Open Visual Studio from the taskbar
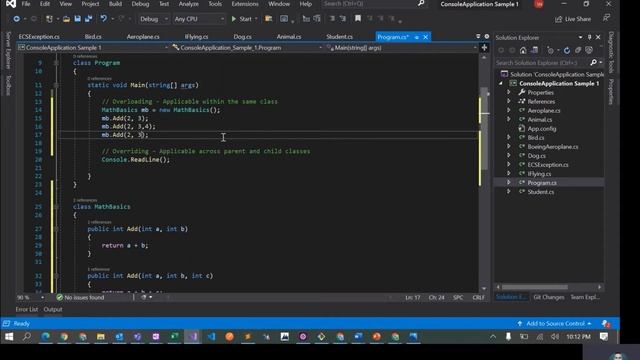This screenshot has height=360, width=640. 193,337
